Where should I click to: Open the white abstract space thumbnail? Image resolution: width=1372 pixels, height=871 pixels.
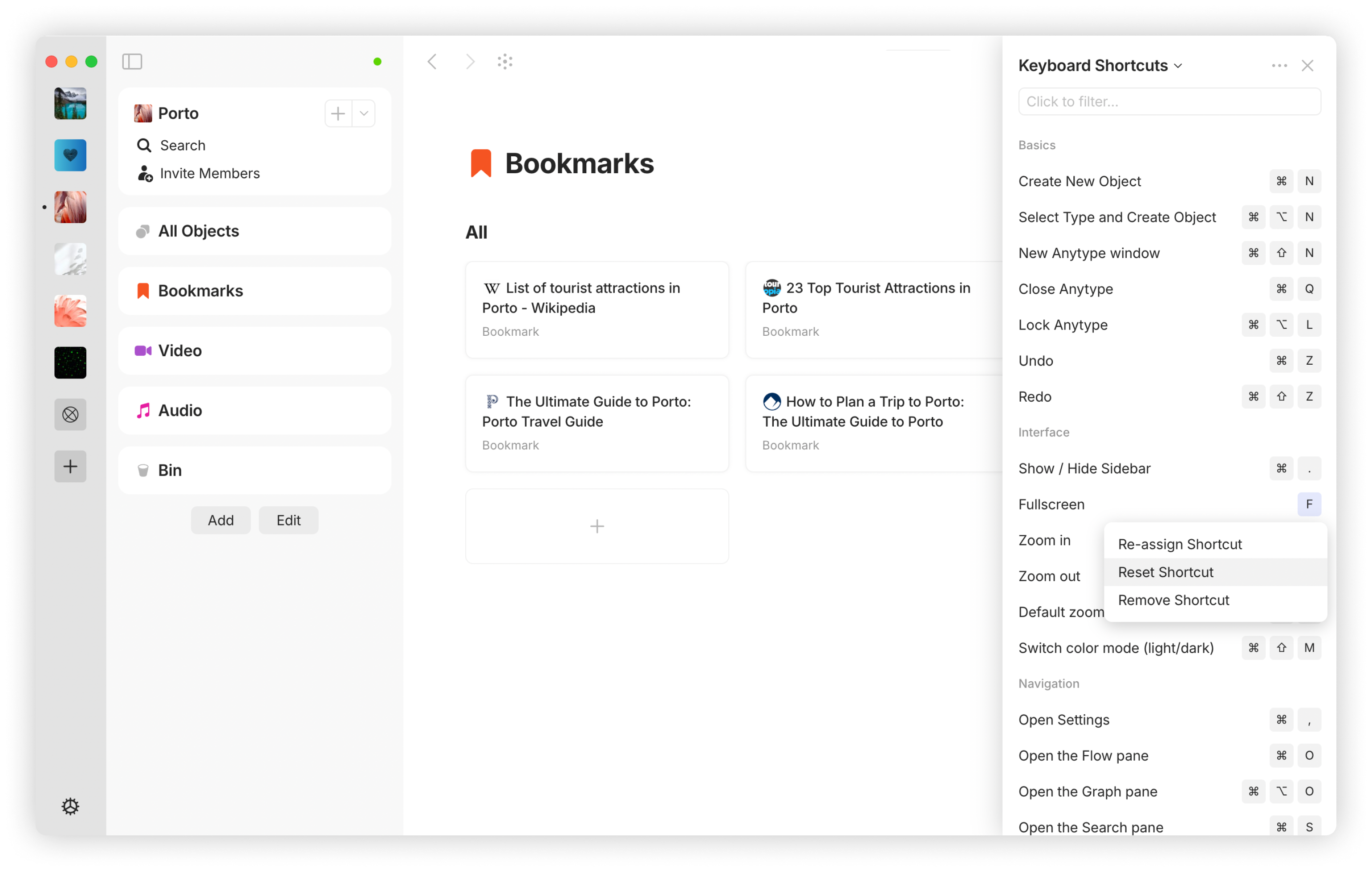pyautogui.click(x=70, y=259)
